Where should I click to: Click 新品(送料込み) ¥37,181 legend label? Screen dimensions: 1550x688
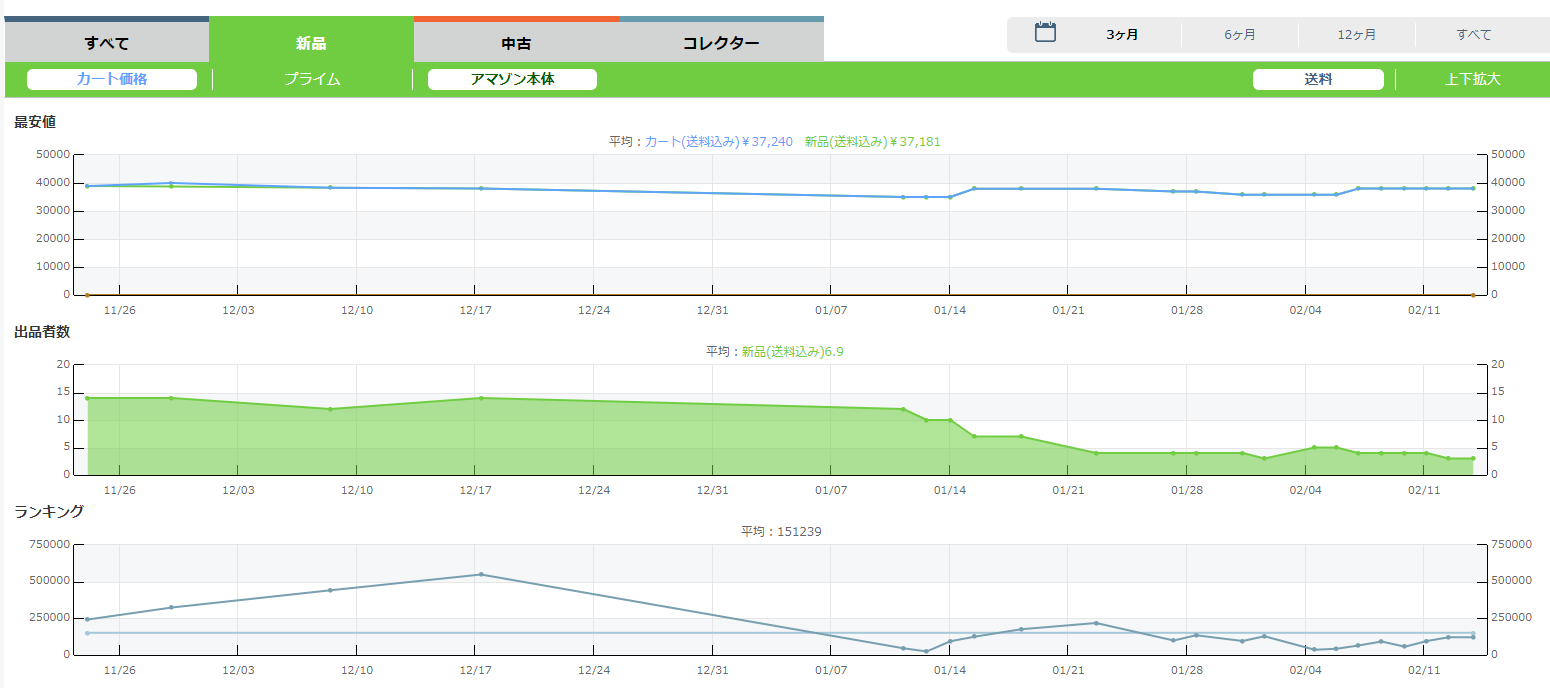[x=872, y=142]
